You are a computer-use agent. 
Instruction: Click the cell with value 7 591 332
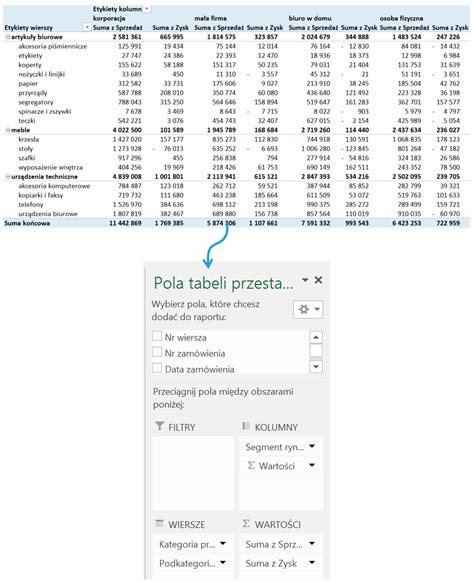tap(316, 223)
